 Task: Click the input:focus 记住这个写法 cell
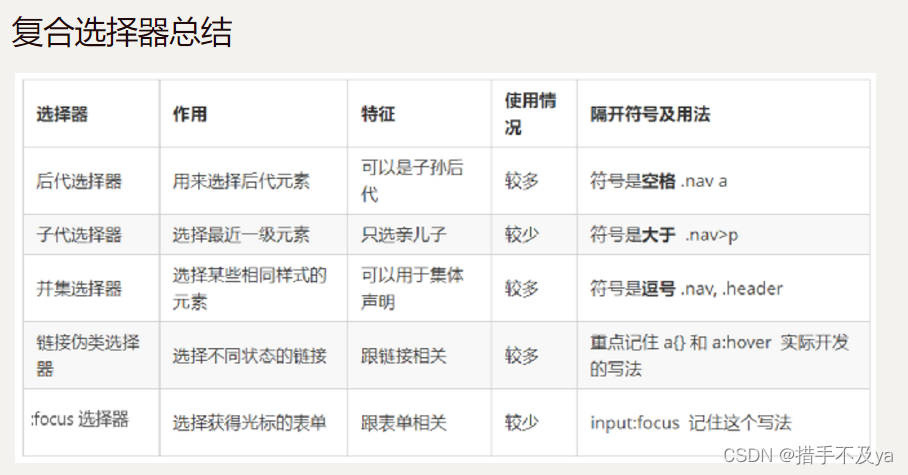[723, 422]
